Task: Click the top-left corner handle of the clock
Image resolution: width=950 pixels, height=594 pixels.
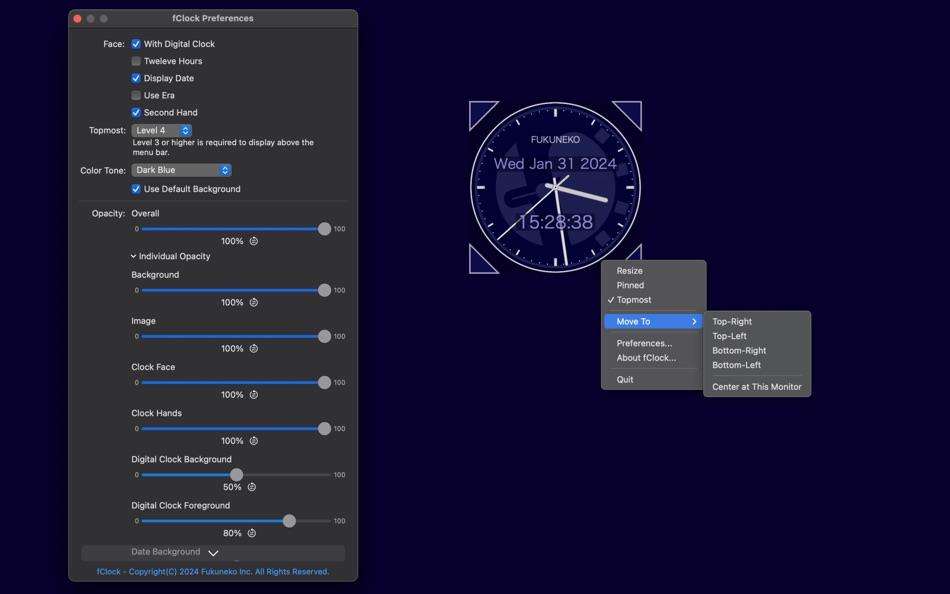Action: [480, 113]
